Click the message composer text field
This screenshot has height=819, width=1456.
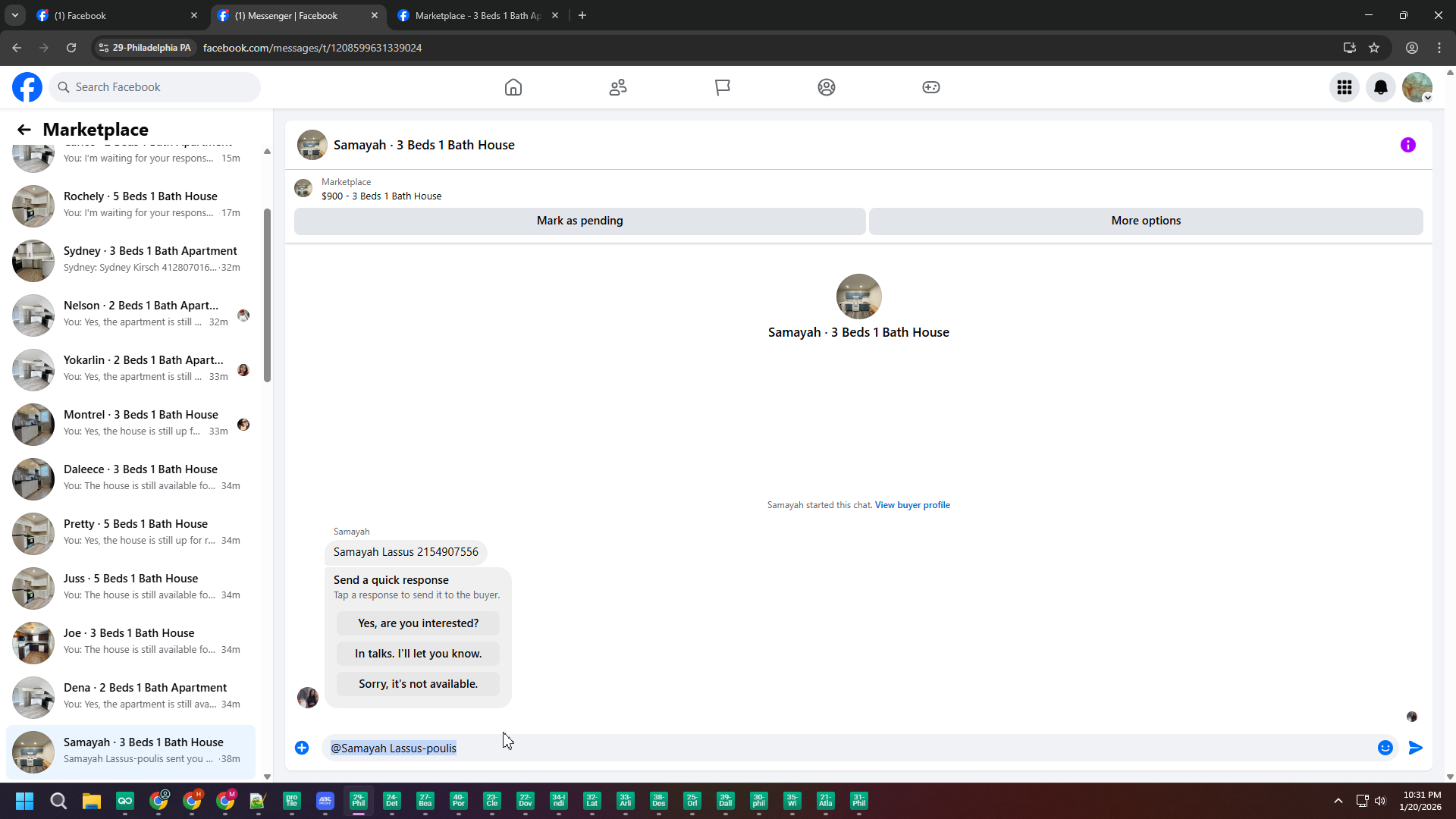click(x=849, y=748)
